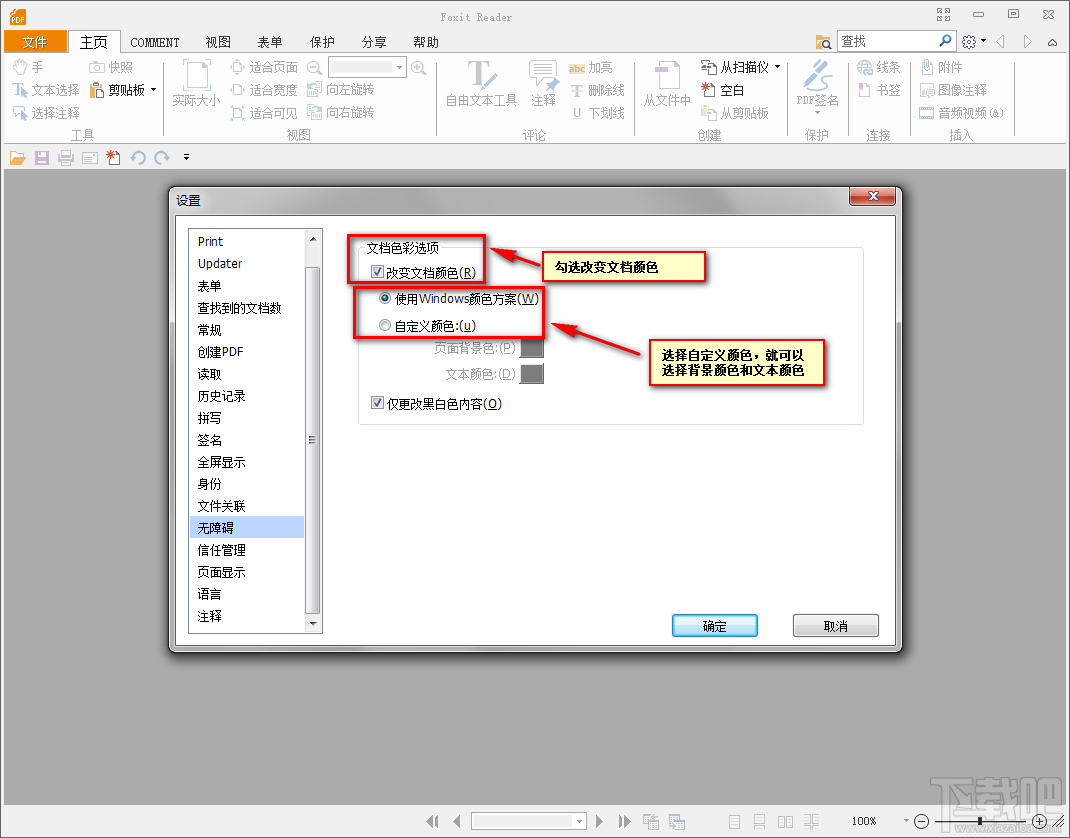1070x838 pixels.
Task: Click the 确定 button
Action: [x=714, y=626]
